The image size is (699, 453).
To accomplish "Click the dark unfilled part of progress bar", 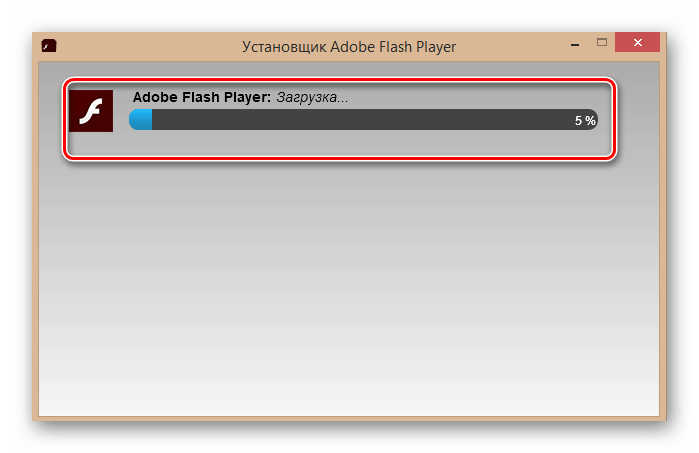I will pos(361,120).
